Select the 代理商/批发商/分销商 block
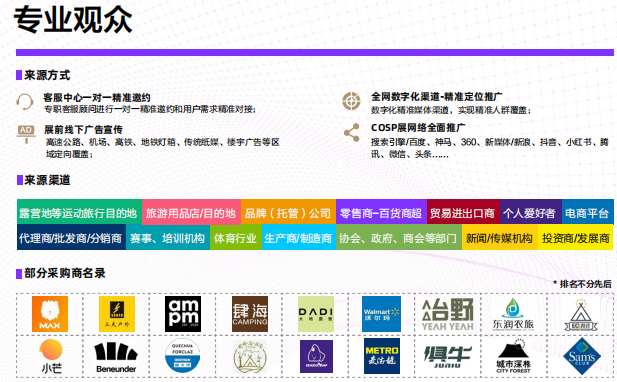 point(71,238)
